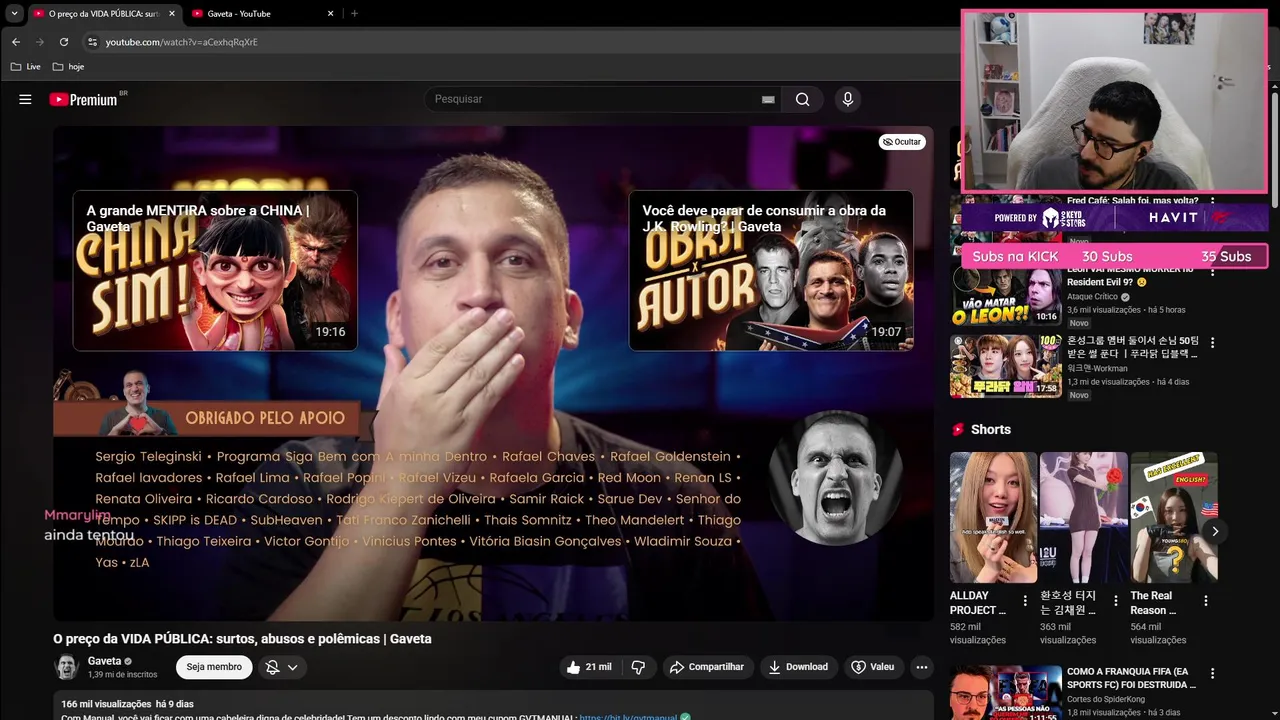The width and height of the screenshot is (1280, 720).
Task: Click the Download button
Action: click(x=798, y=667)
